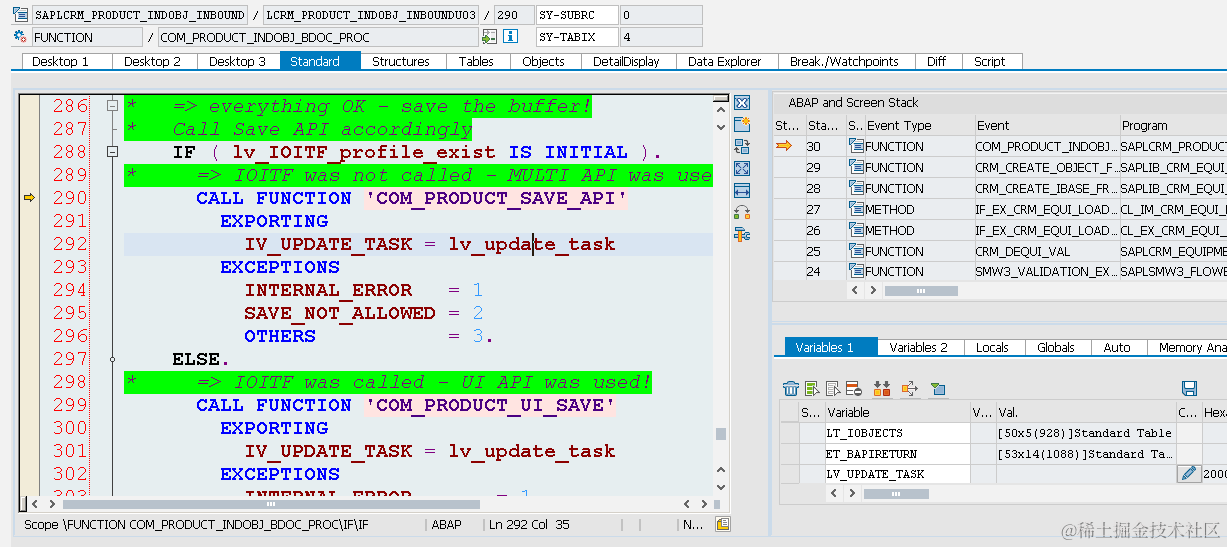Click the save floppy disk icon
The width and height of the screenshot is (1227, 547).
pyautogui.click(x=1189, y=389)
